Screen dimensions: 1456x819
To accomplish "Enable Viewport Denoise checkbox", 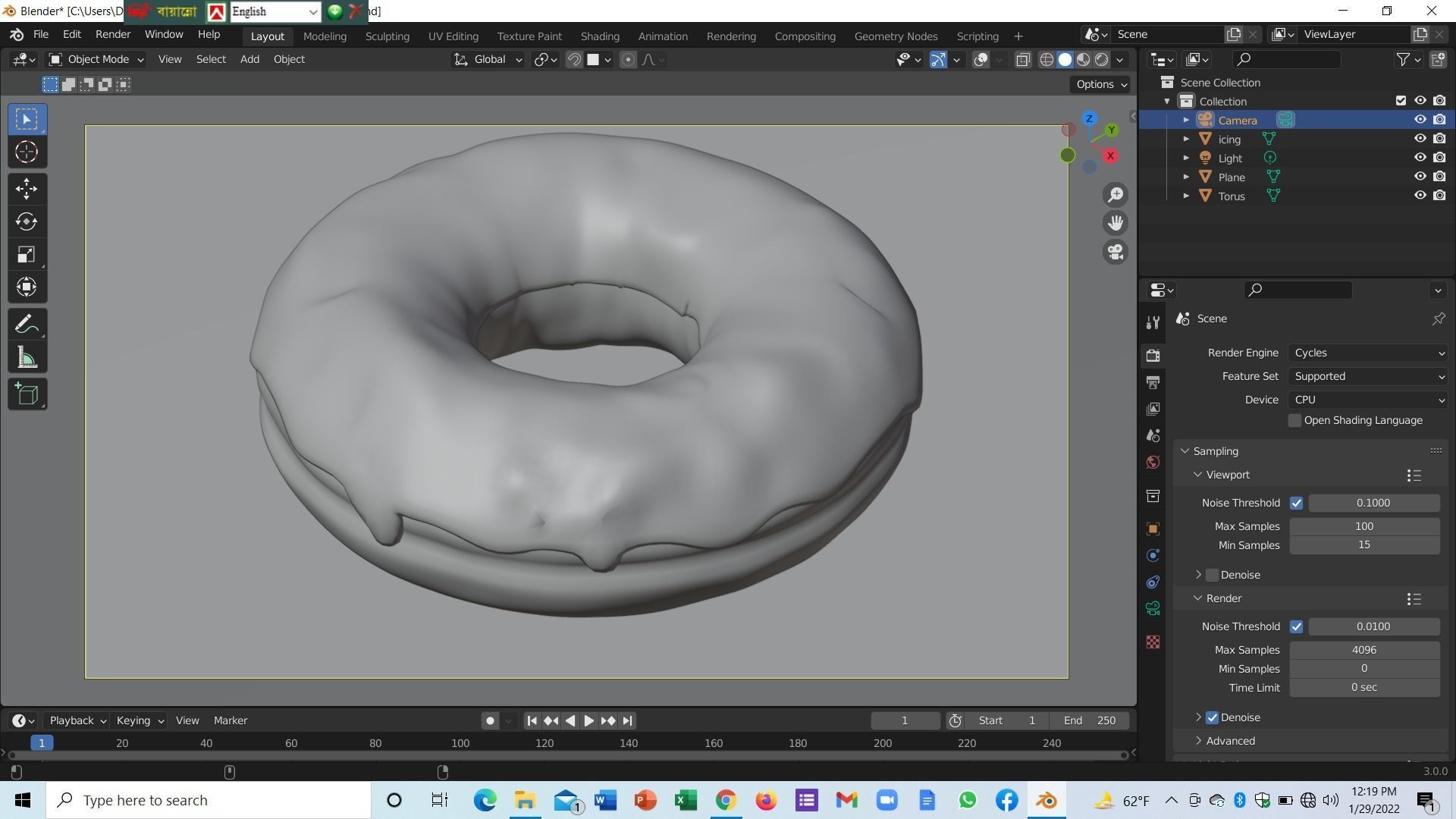I will (x=1212, y=575).
